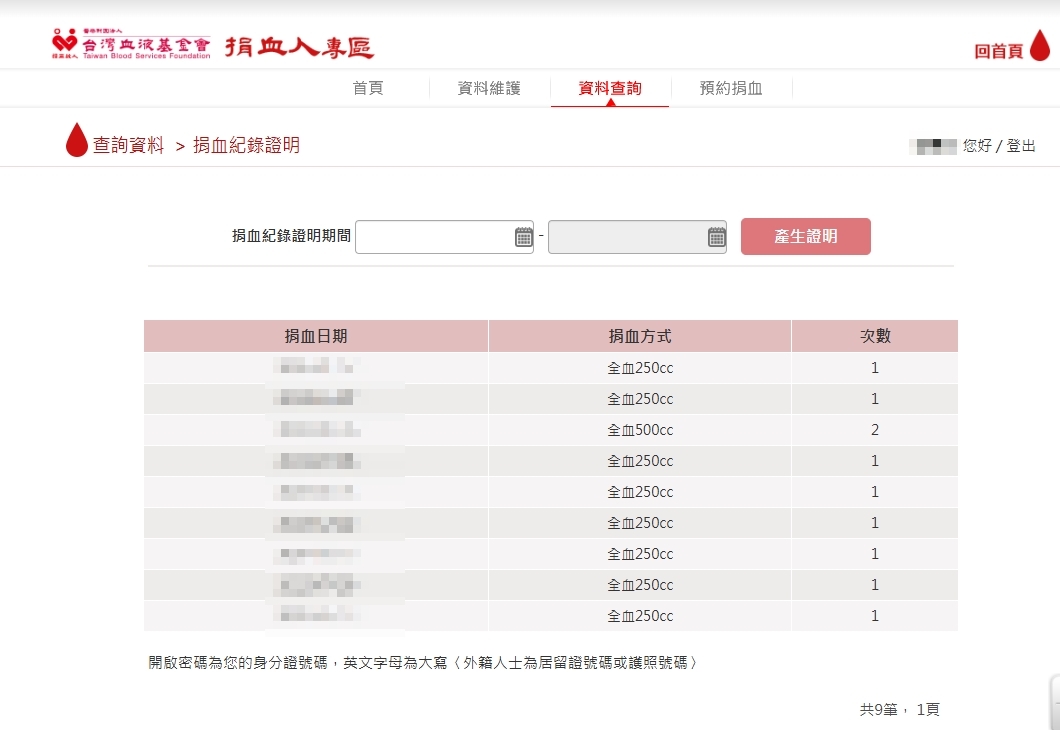Open the 資料維護 navigation tab
The width and height of the screenshot is (1060, 730).
point(489,88)
